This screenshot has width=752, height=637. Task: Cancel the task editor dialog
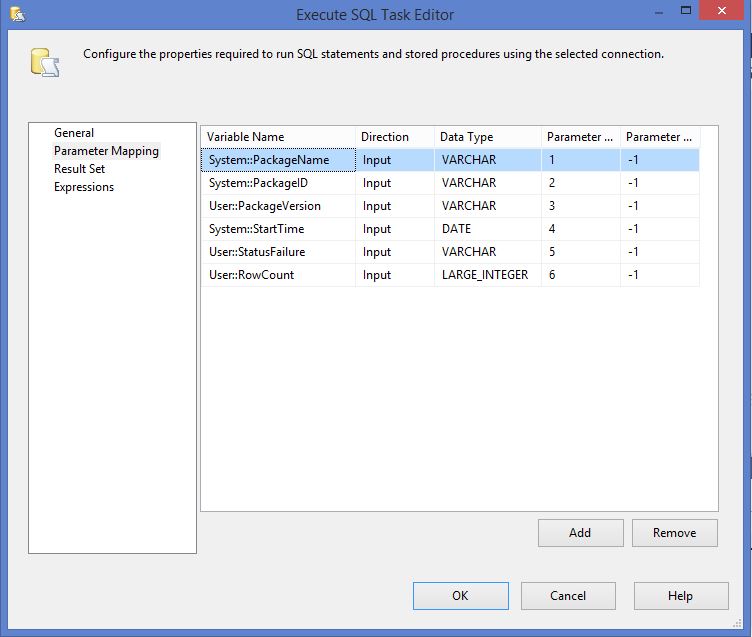(x=568, y=596)
